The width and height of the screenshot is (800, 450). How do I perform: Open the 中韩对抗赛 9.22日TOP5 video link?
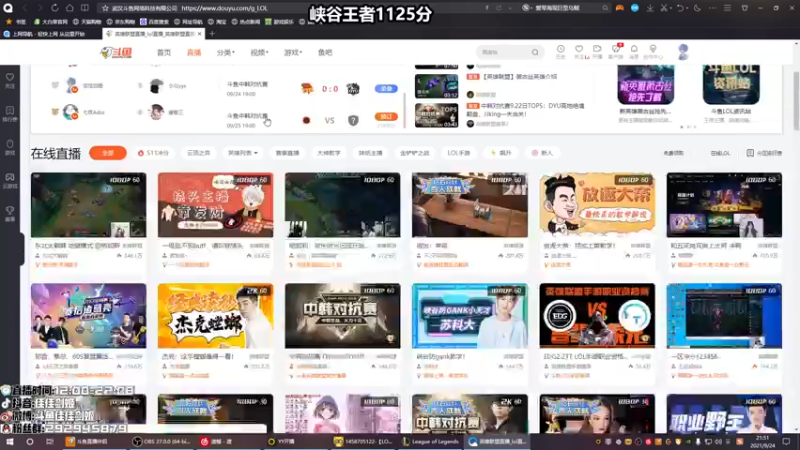(526, 109)
